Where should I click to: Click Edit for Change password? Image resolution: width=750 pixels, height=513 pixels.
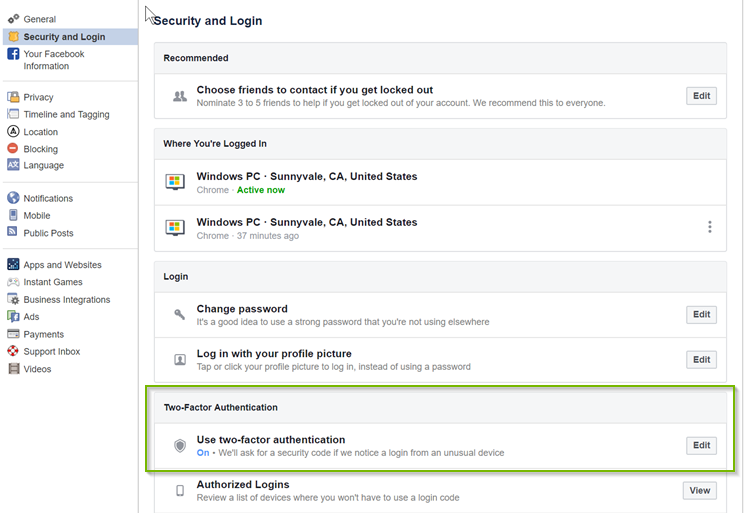[x=701, y=314]
